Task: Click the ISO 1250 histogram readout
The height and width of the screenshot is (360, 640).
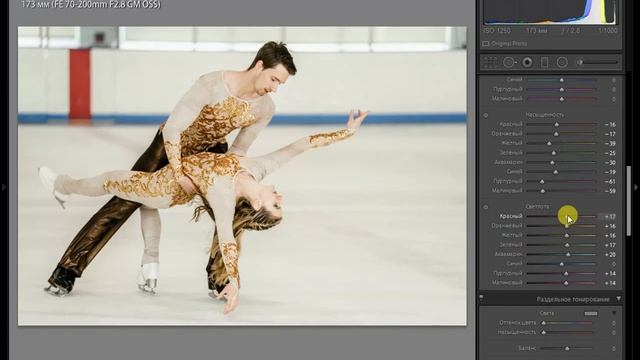Action: click(497, 31)
